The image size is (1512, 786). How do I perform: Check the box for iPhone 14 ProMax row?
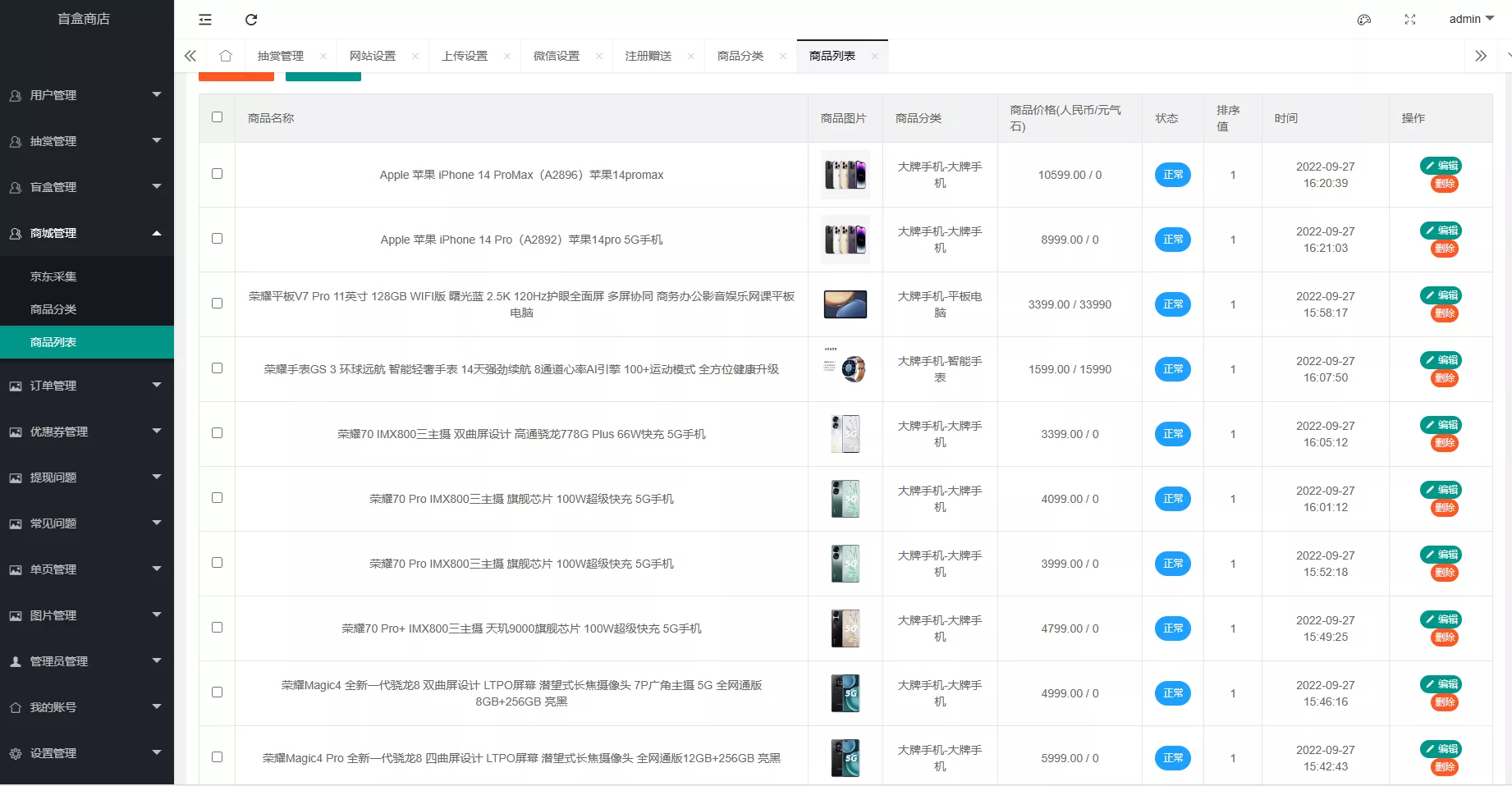[217, 174]
